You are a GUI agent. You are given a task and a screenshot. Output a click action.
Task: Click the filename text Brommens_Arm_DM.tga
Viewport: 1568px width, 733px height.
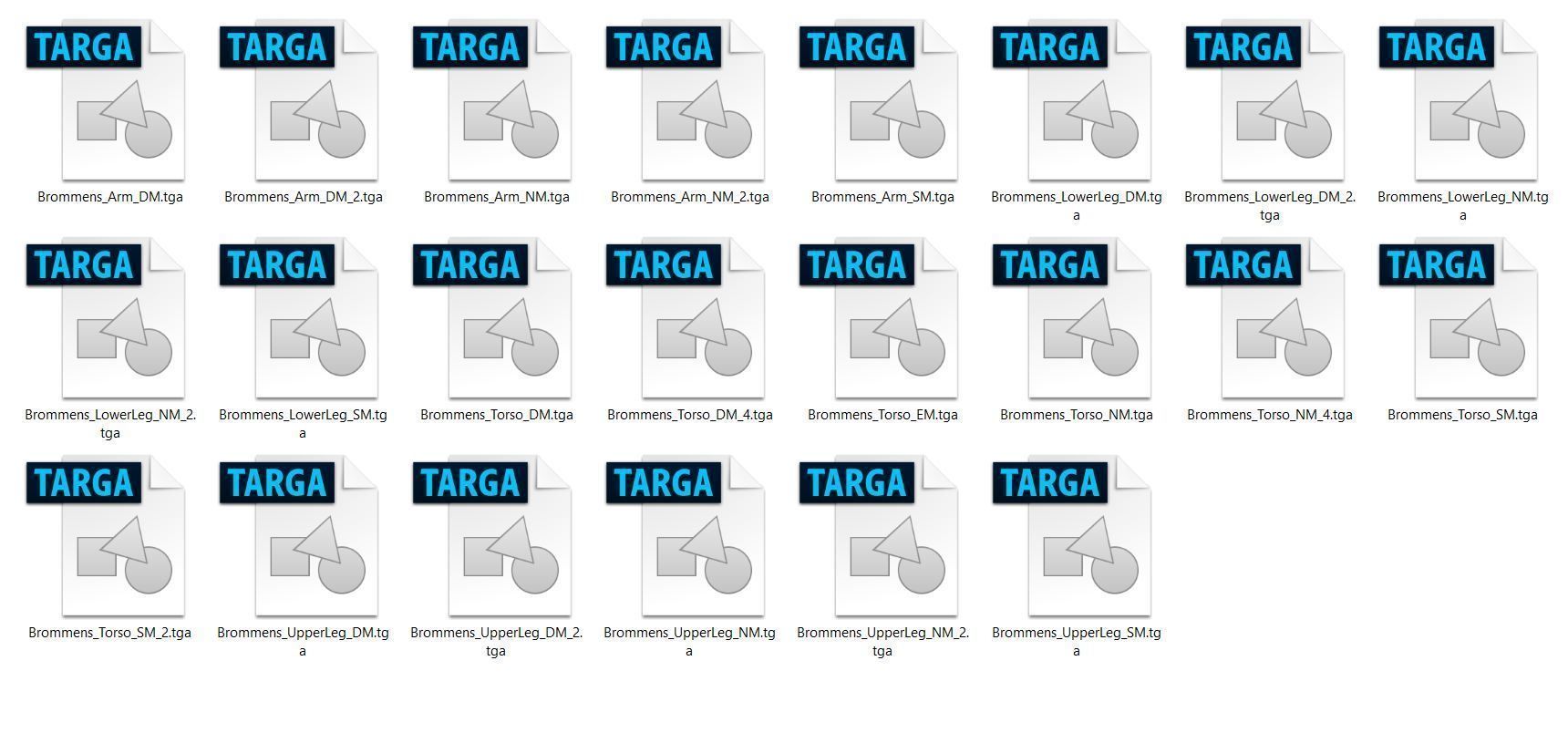[110, 197]
